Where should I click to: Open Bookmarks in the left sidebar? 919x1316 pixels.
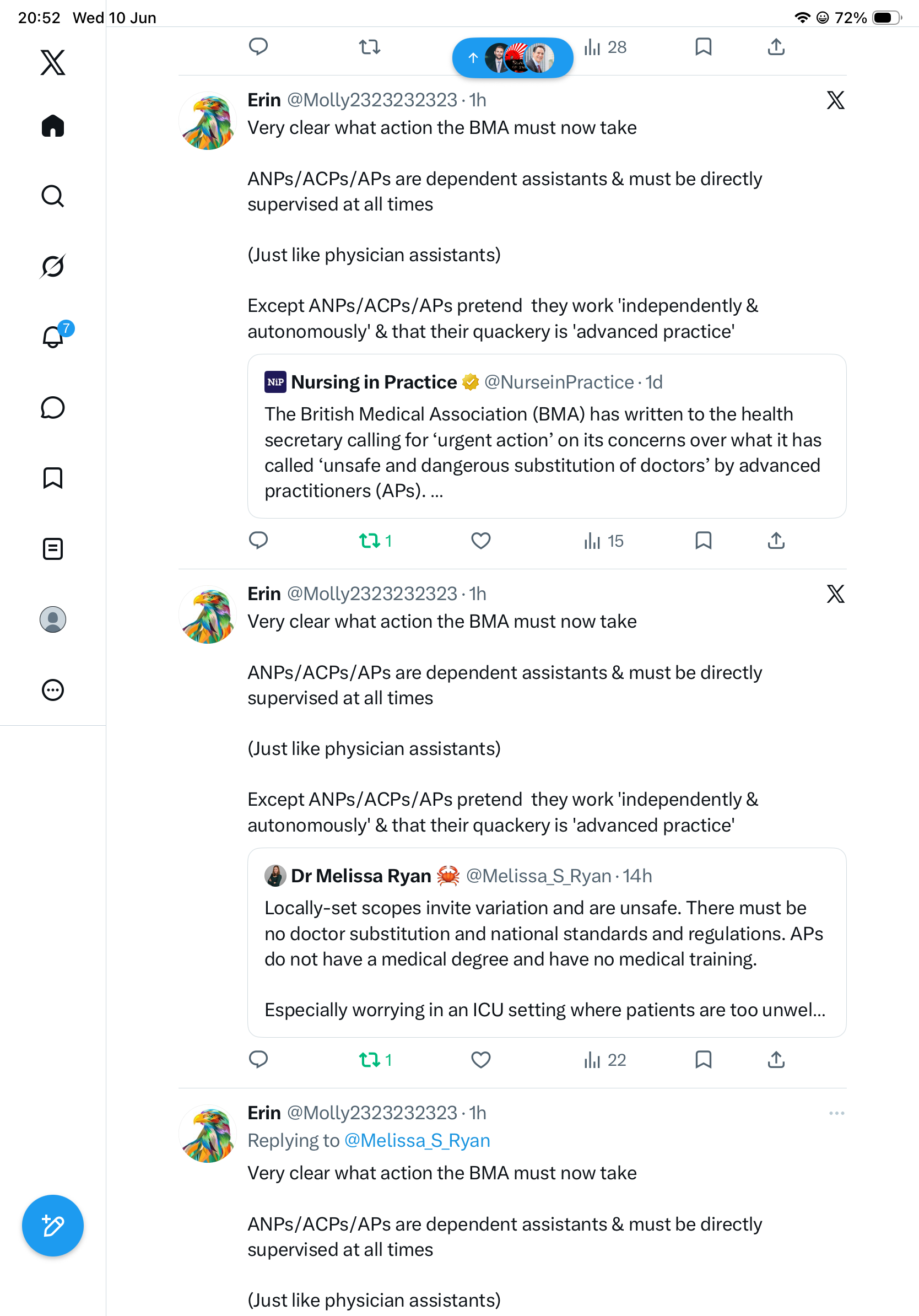(x=53, y=478)
